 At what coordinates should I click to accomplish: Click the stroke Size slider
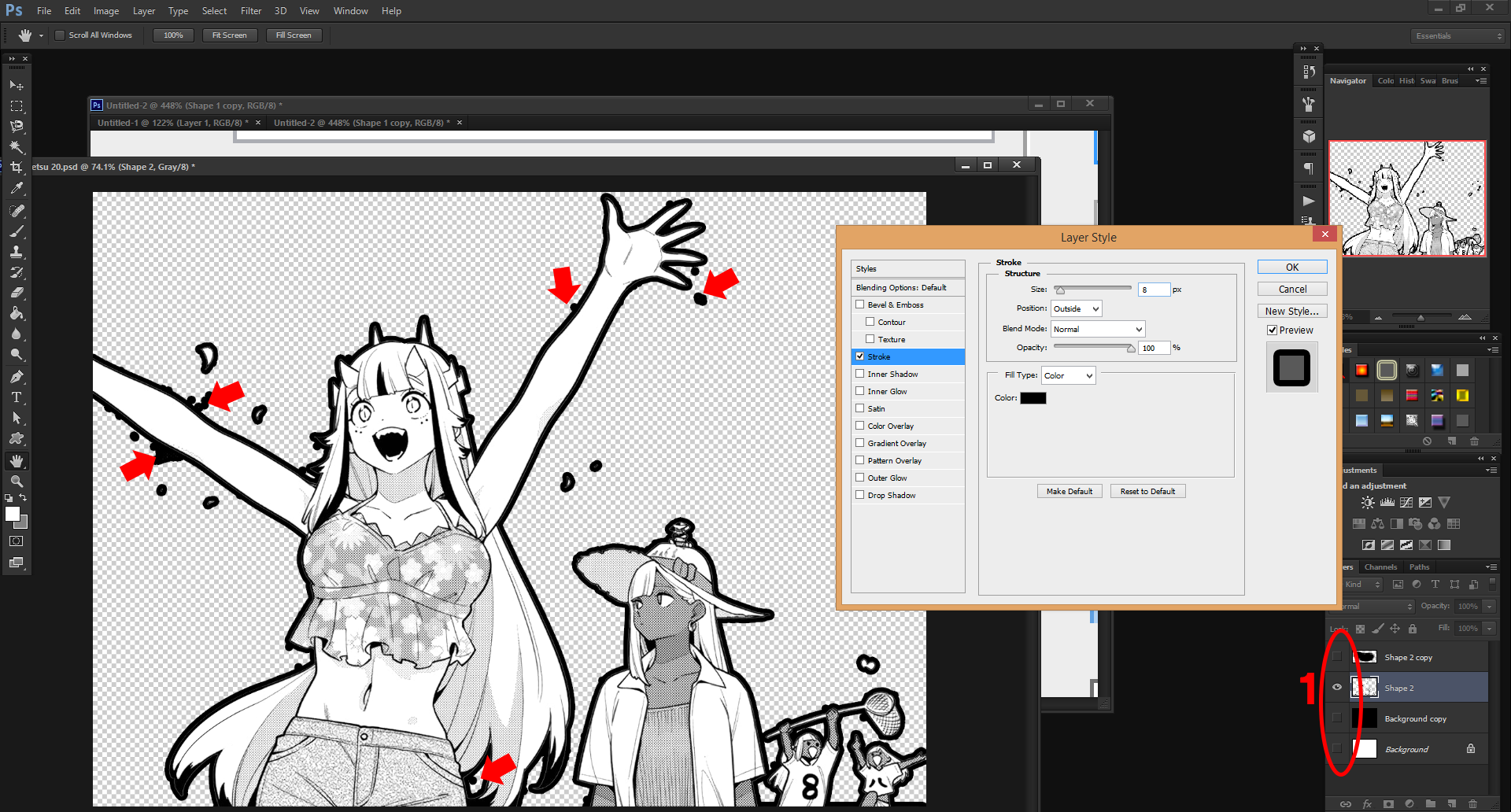(x=1092, y=290)
